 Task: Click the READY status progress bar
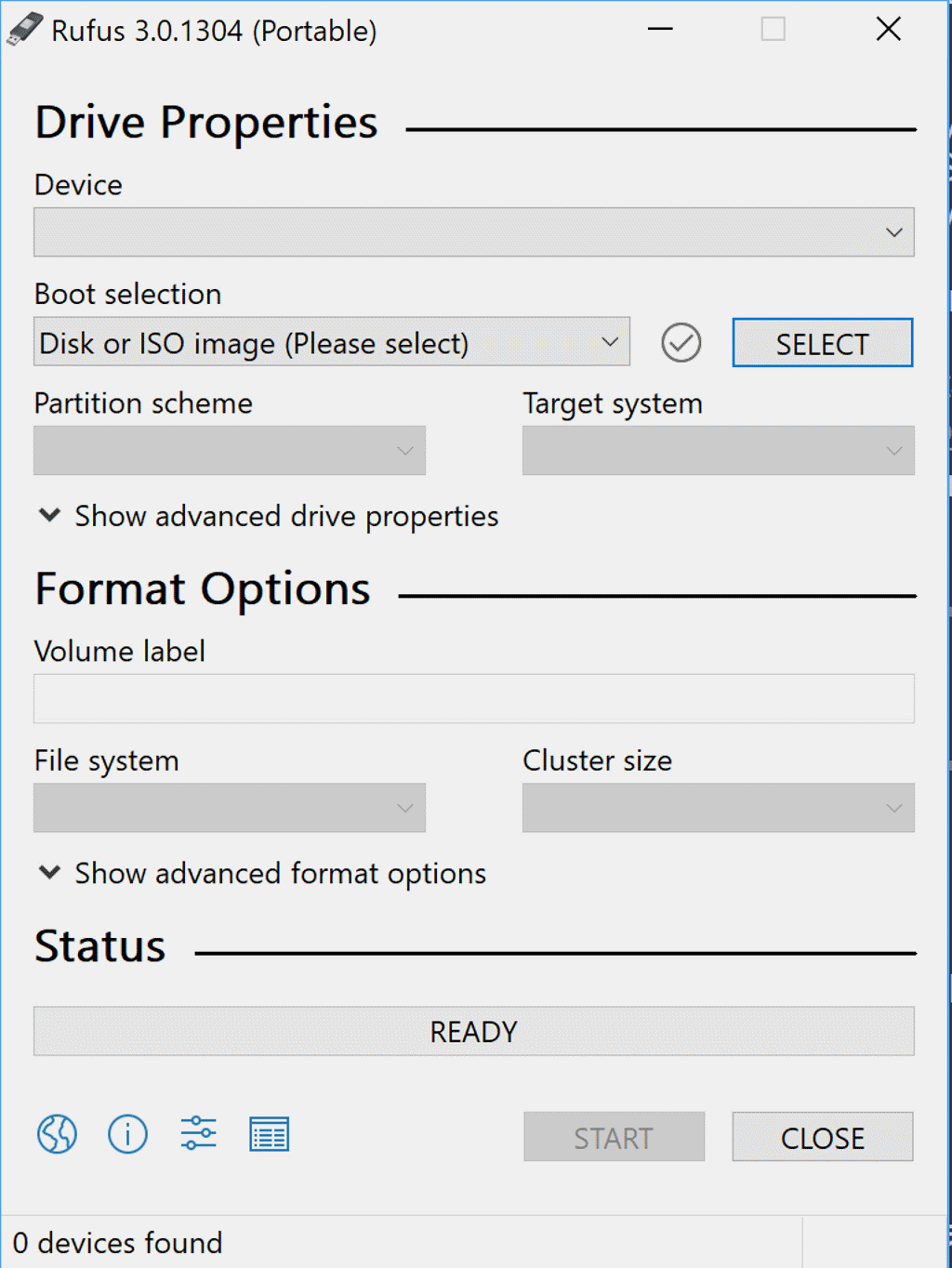[474, 1031]
